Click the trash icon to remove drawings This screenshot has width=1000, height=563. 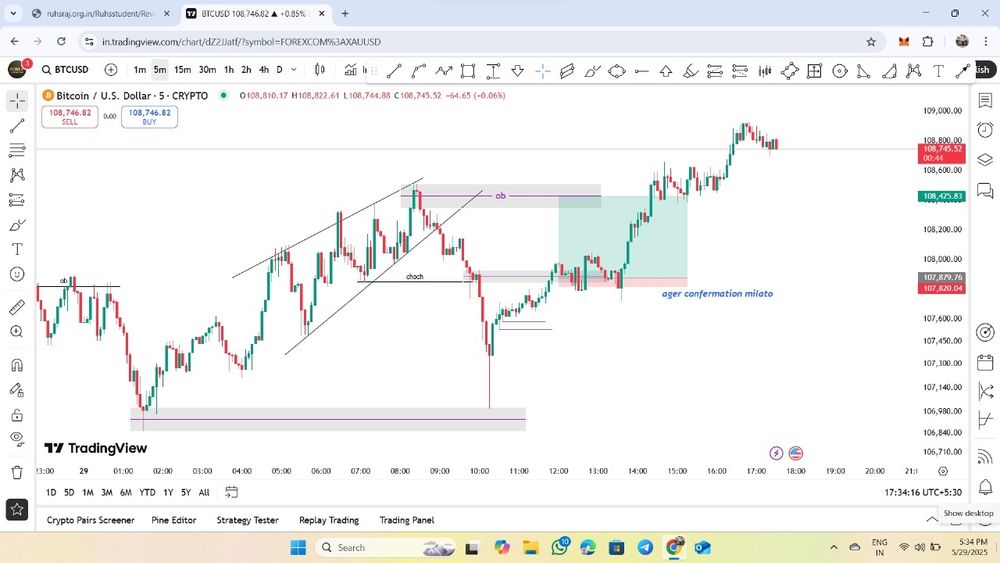(17, 472)
